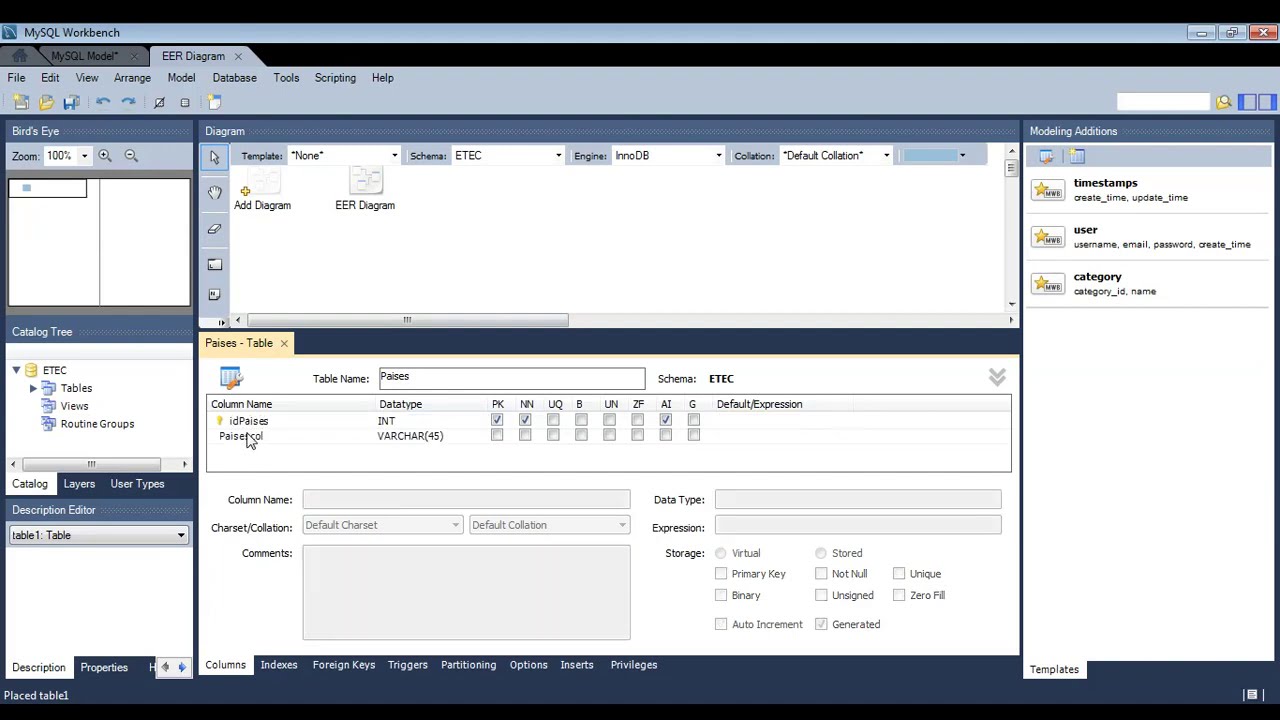1280x720 pixels.
Task: Switch to the Foreign Keys tab
Action: tap(343, 665)
